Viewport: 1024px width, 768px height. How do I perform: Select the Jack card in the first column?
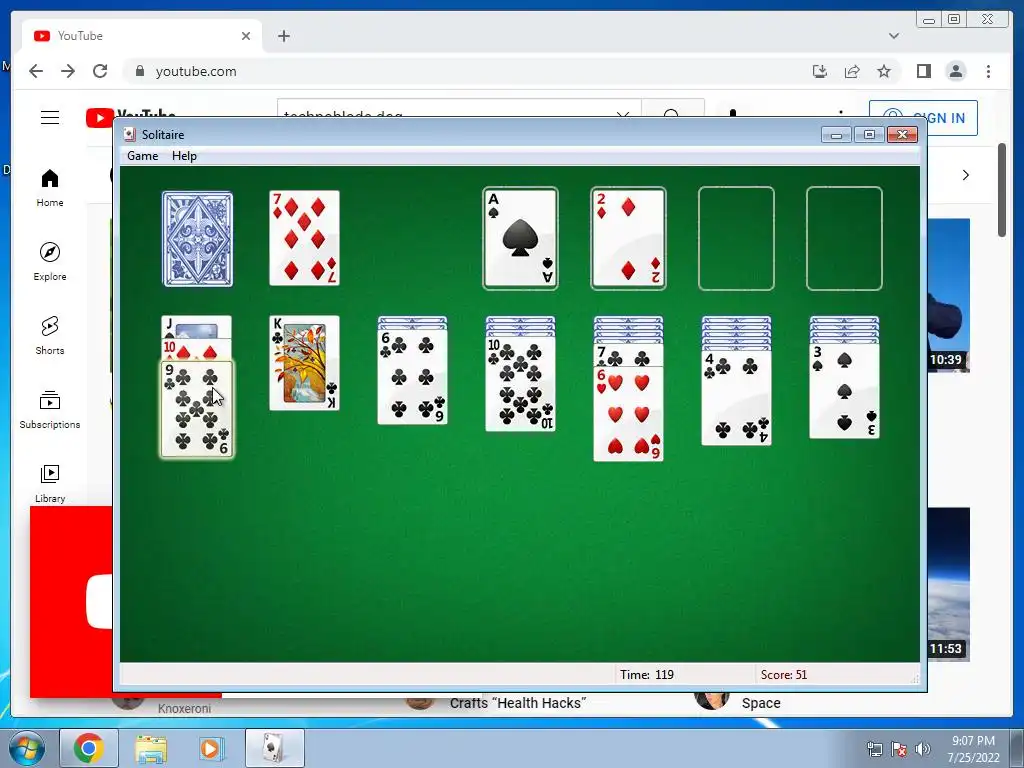coord(197,327)
